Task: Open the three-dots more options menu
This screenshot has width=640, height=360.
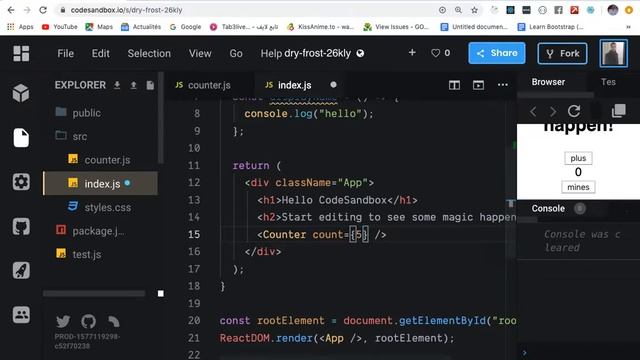Action: tap(503, 85)
